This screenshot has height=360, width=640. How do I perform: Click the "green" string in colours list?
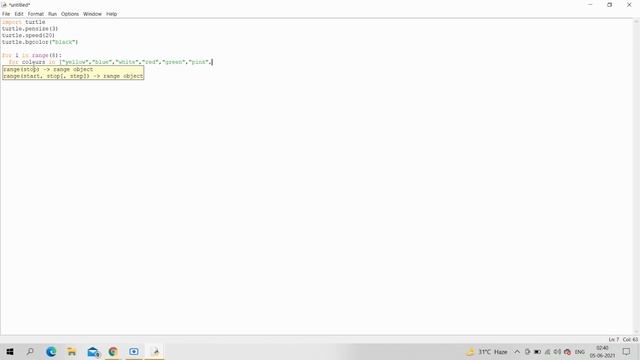(x=174, y=62)
